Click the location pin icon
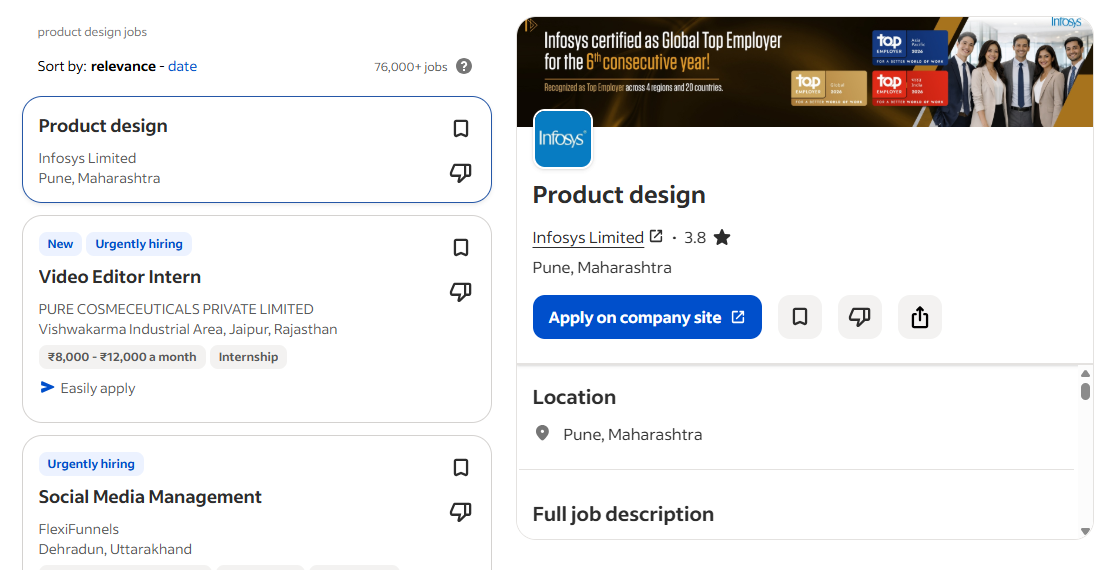This screenshot has width=1113, height=570. [x=542, y=433]
